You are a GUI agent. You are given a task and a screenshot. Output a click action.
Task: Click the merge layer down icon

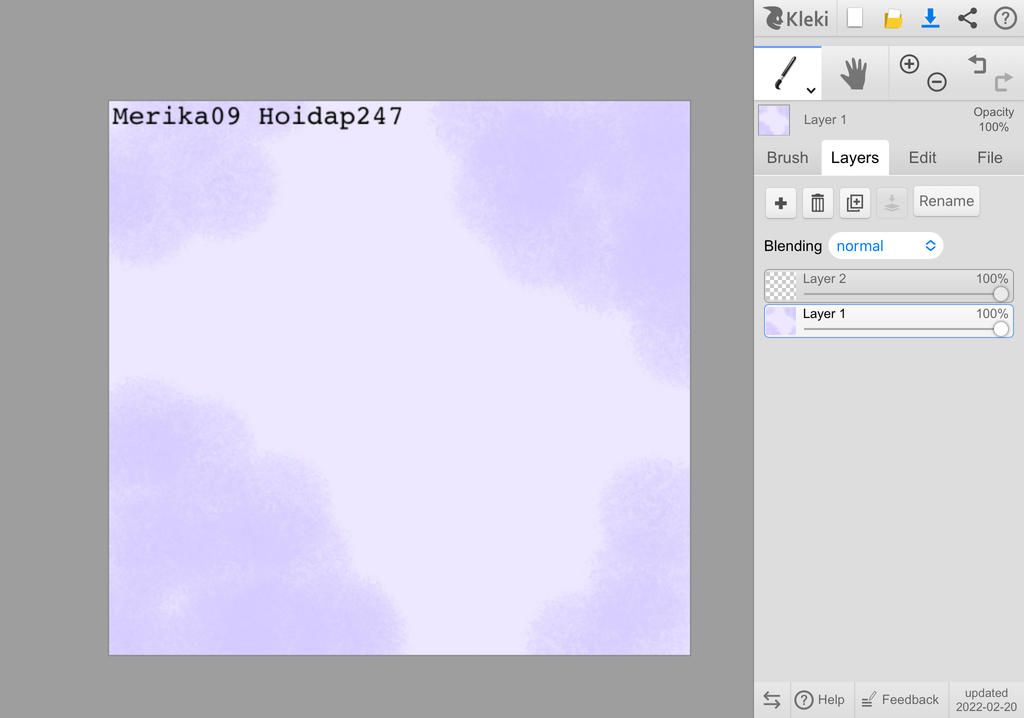pos(891,203)
